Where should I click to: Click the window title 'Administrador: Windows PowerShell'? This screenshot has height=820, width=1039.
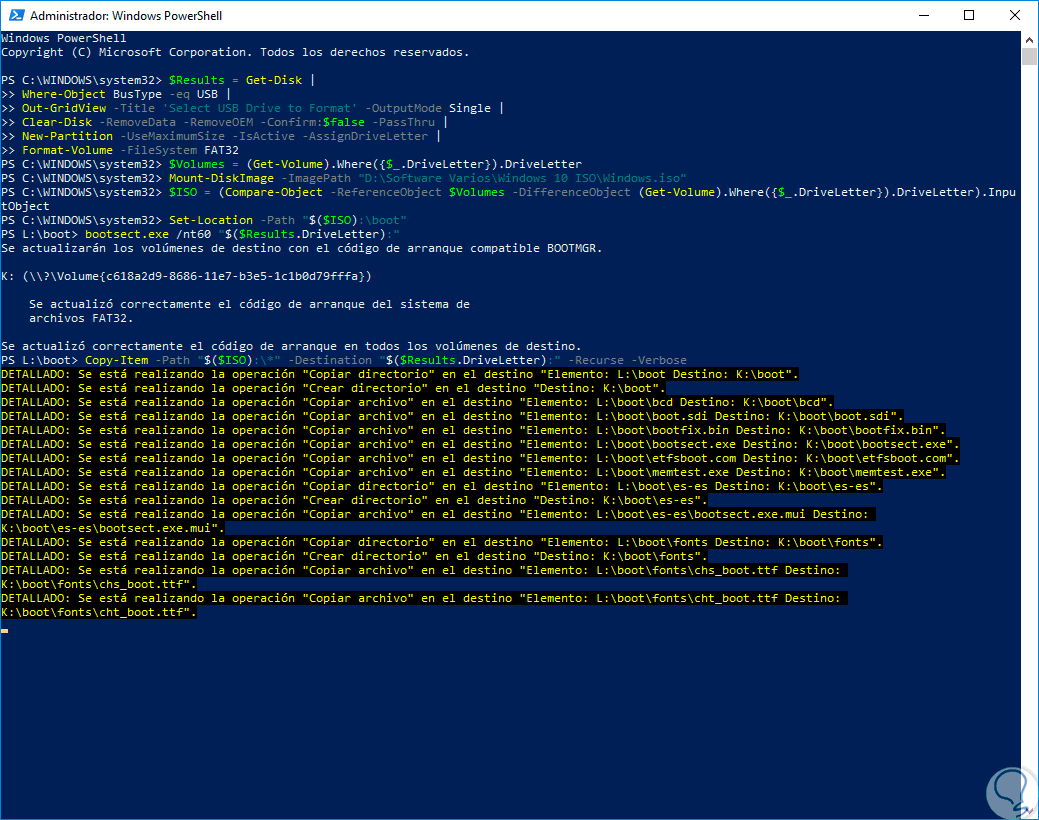126,15
